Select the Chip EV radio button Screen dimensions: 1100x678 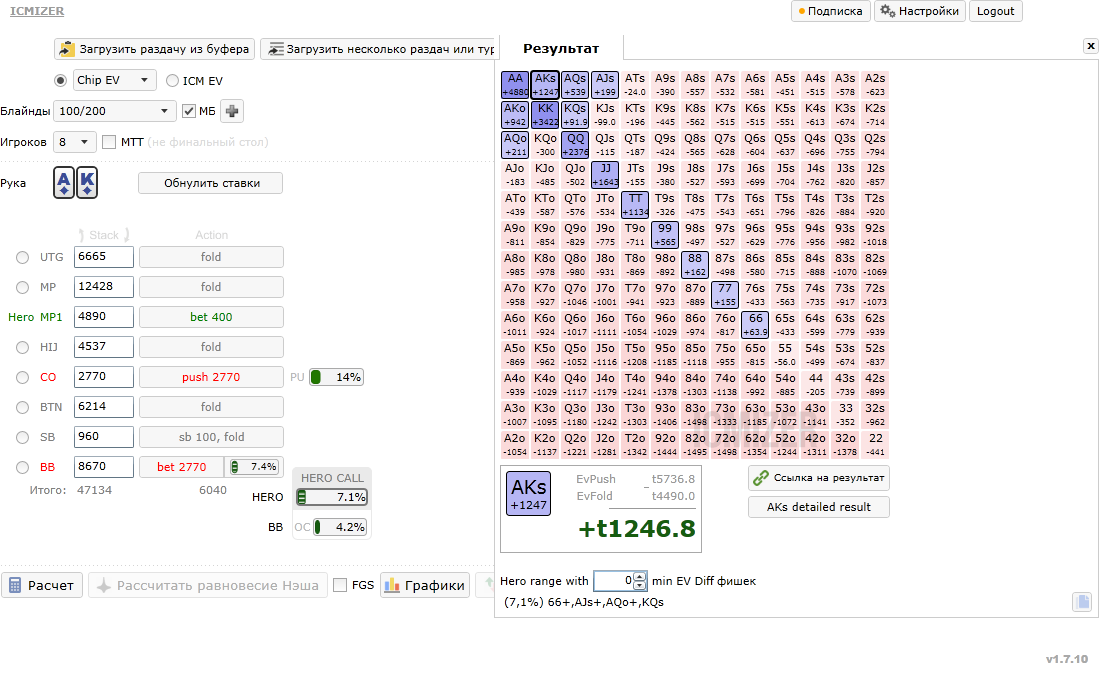point(60,81)
